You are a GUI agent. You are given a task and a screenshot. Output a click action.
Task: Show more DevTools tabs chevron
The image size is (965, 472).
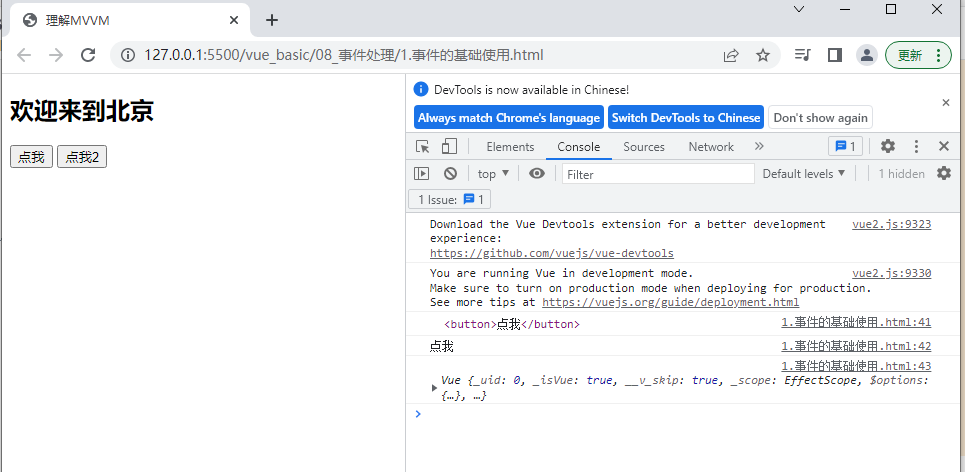[759, 147]
